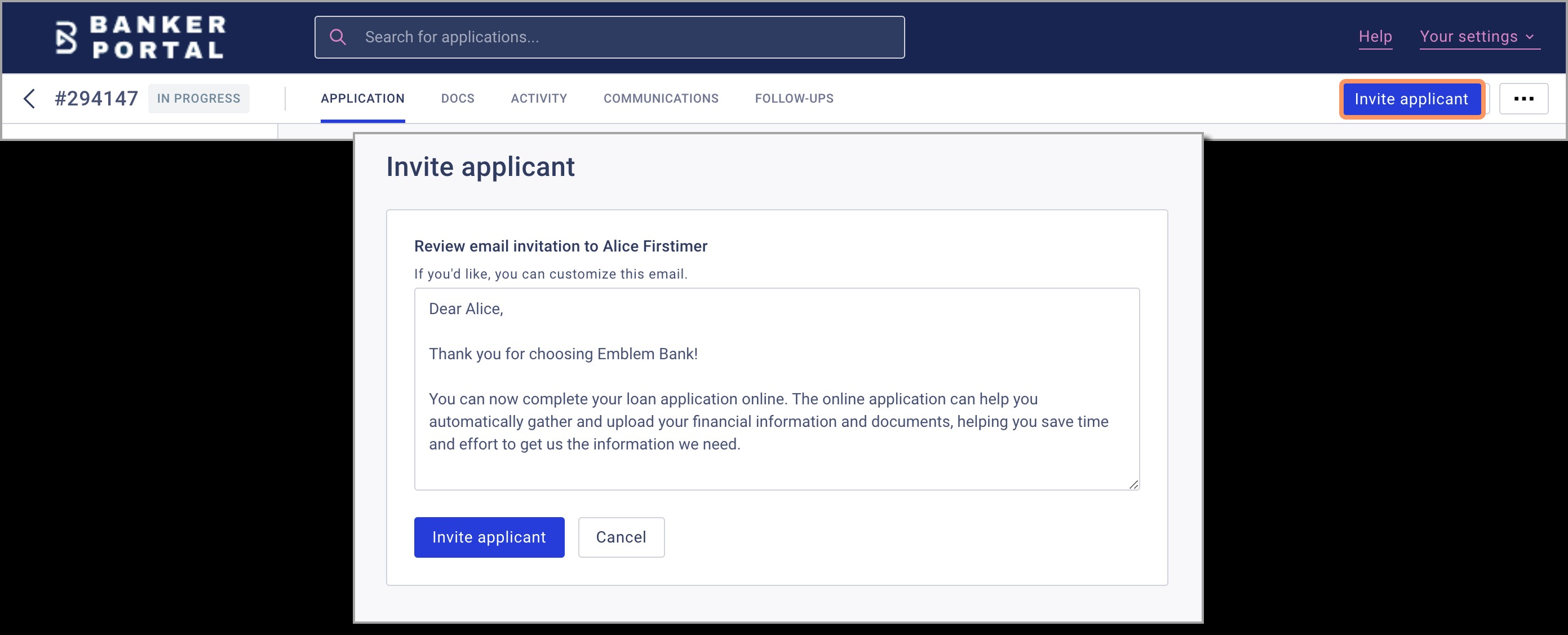This screenshot has width=1568, height=635.
Task: Open the Help link
Action: pyautogui.click(x=1375, y=37)
